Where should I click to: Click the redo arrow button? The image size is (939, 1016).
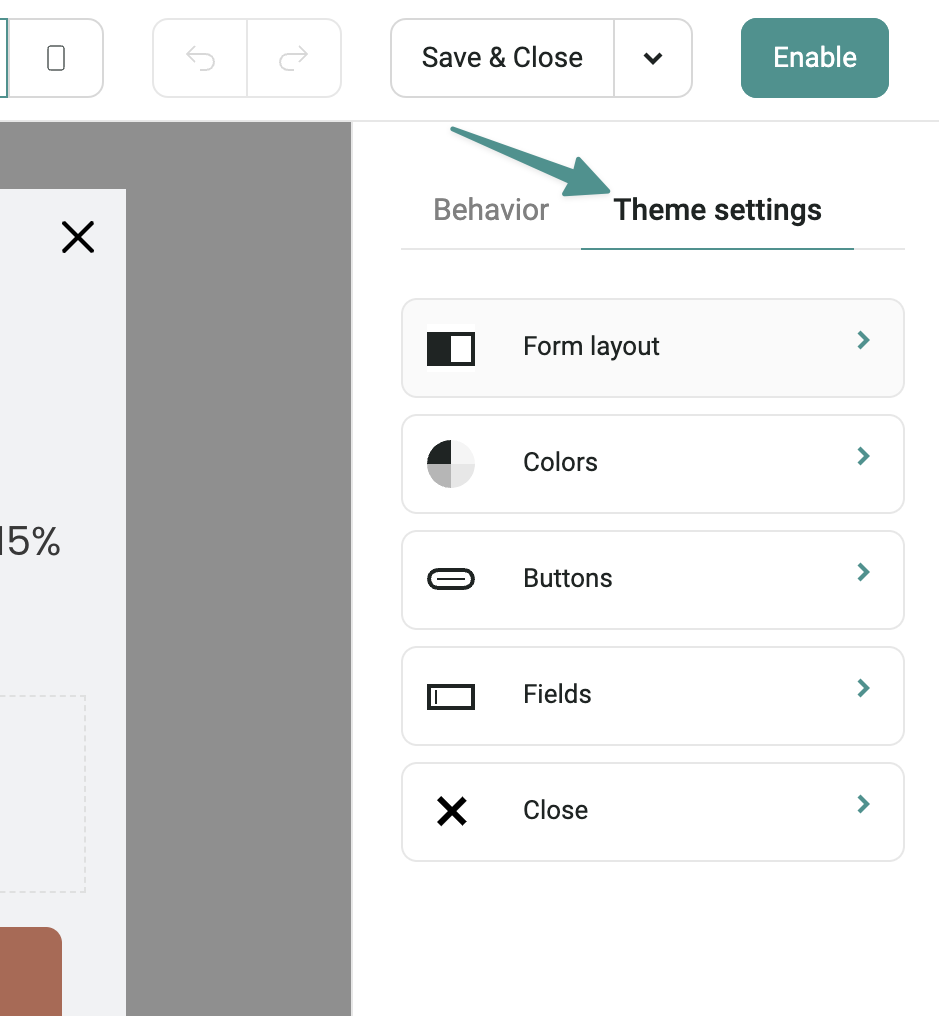tap(294, 58)
